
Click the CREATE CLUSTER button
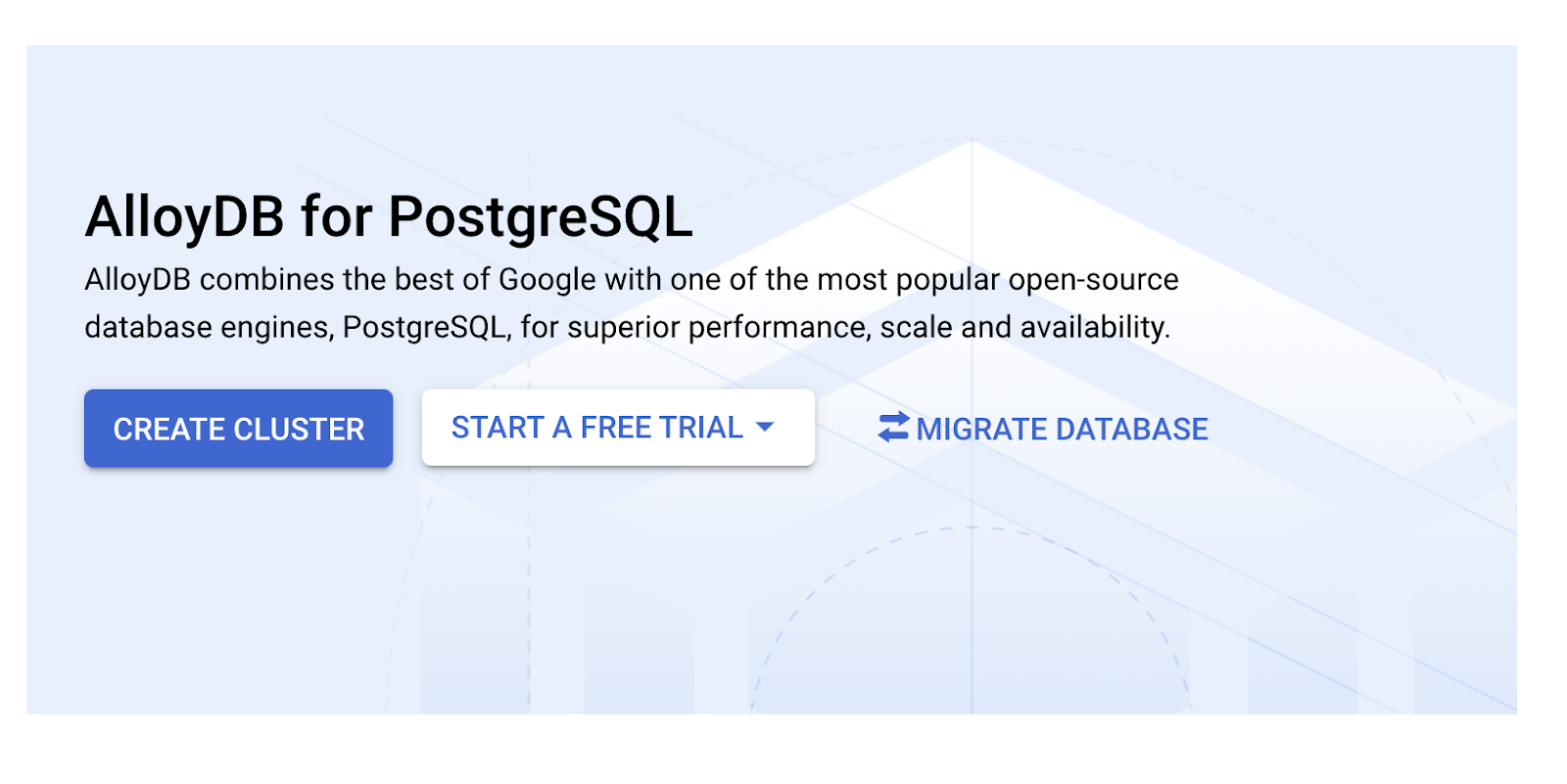pyautogui.click(x=238, y=429)
